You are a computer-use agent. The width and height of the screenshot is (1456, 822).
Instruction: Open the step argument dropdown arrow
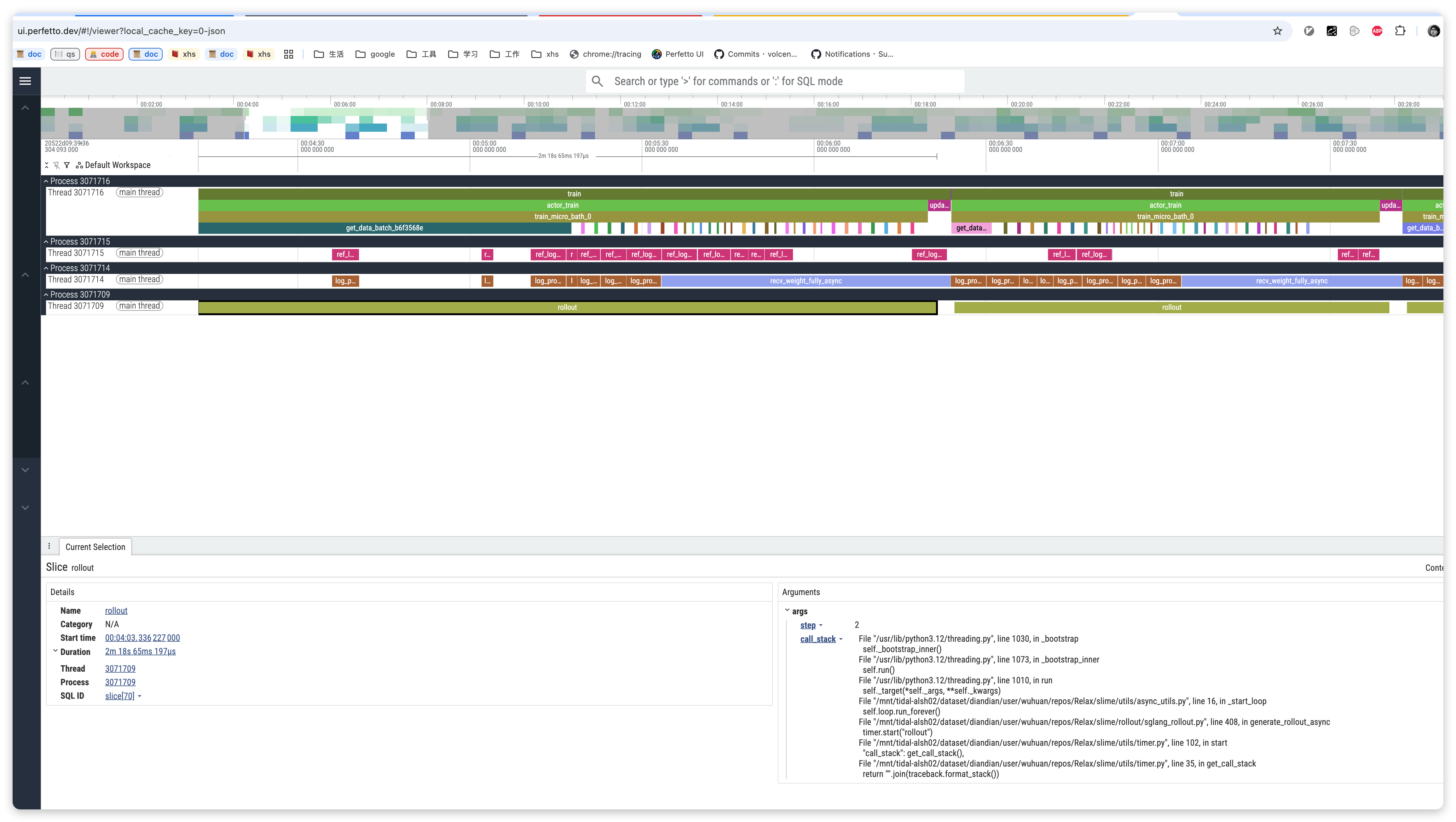[821, 625]
